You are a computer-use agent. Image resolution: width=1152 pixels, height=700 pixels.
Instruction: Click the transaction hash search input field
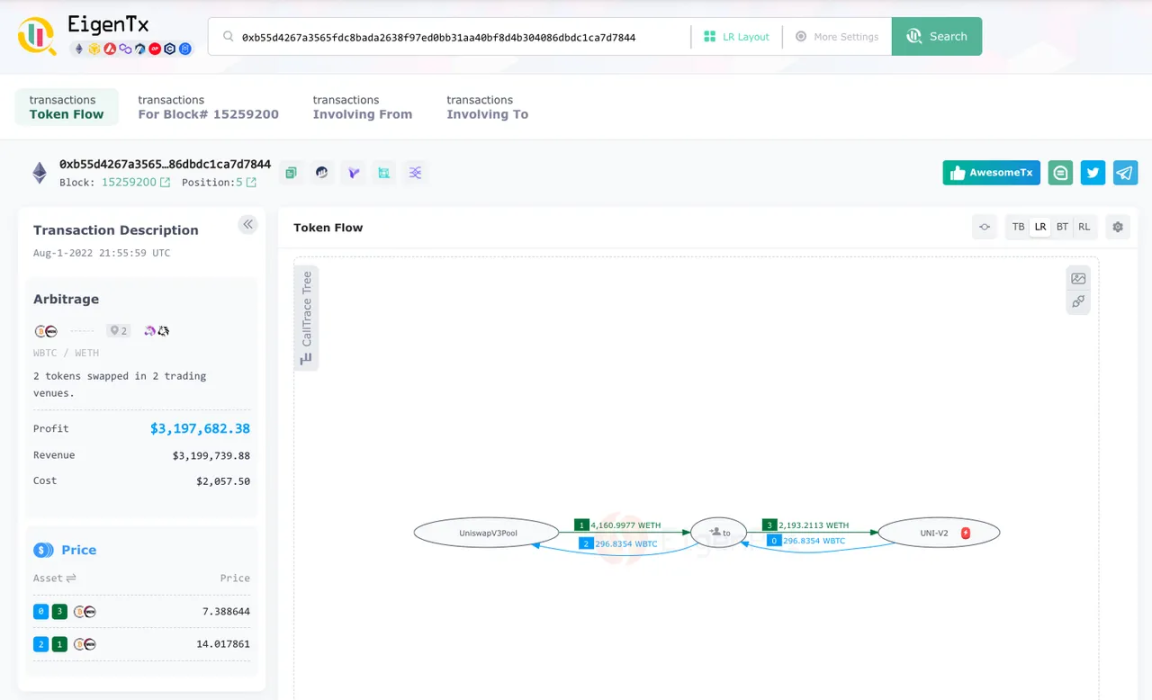(x=450, y=37)
